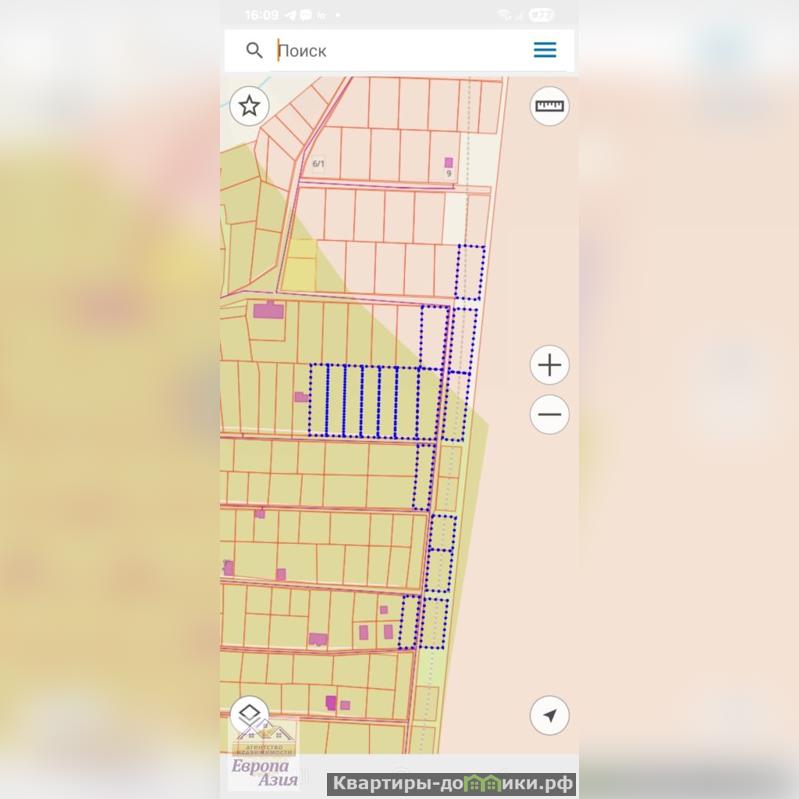Select the bottommost right blue dotted parcel

pos(433,624)
